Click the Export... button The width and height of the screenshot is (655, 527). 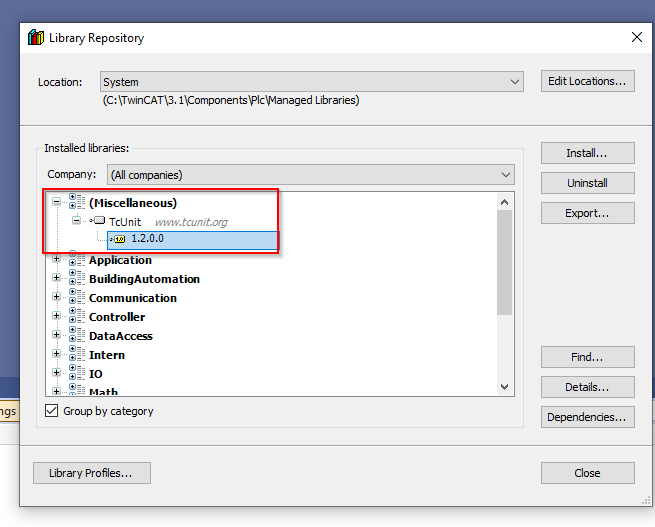tap(588, 213)
